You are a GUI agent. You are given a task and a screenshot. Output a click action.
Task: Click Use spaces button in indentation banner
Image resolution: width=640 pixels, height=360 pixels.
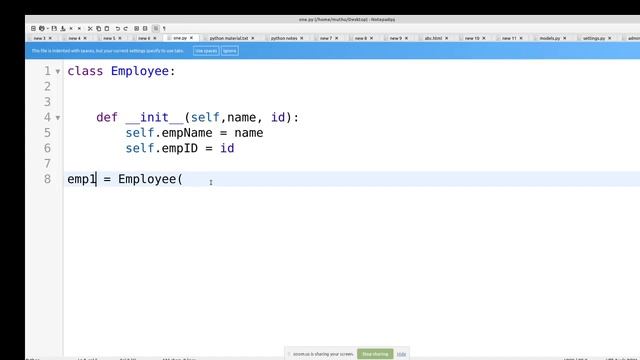pos(206,51)
